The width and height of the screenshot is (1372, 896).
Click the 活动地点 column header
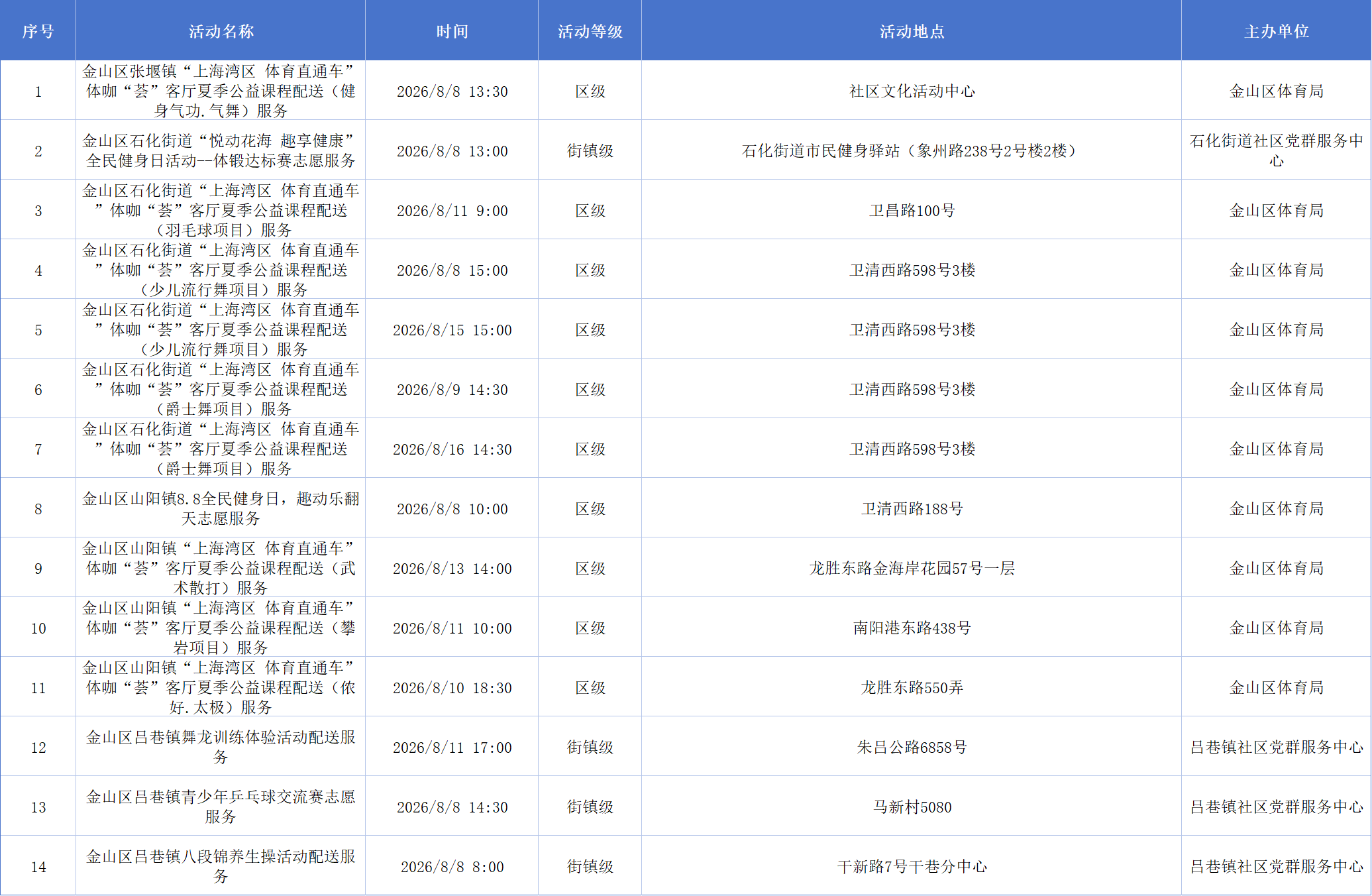(912, 30)
